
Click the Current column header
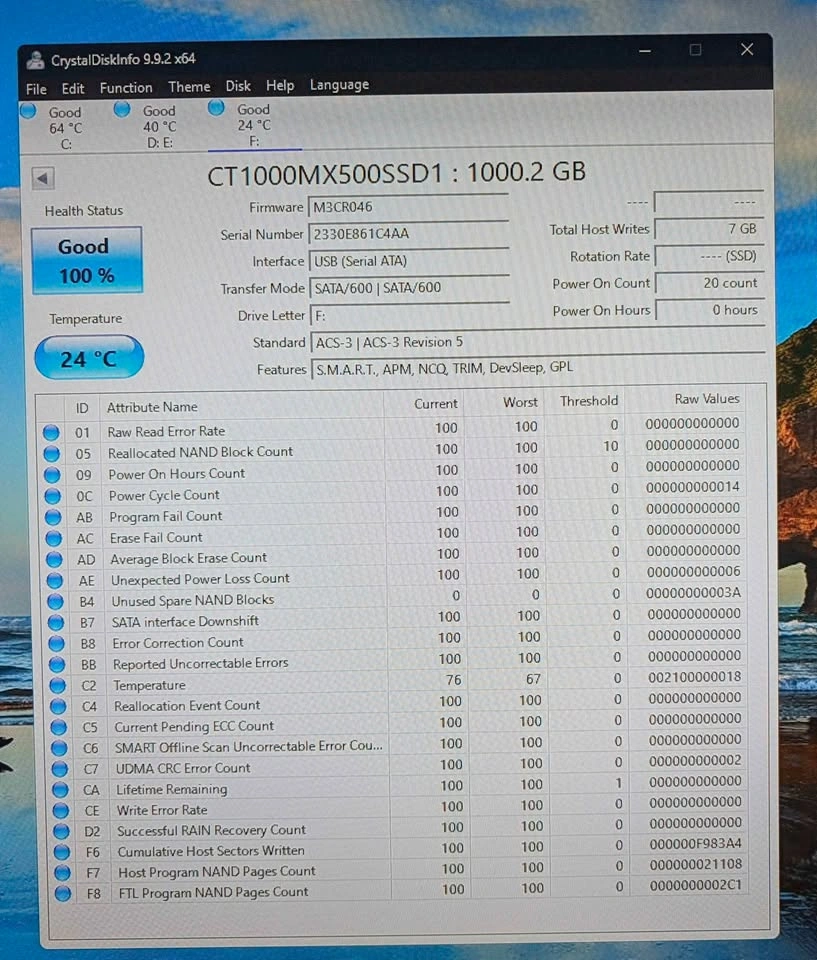435,404
